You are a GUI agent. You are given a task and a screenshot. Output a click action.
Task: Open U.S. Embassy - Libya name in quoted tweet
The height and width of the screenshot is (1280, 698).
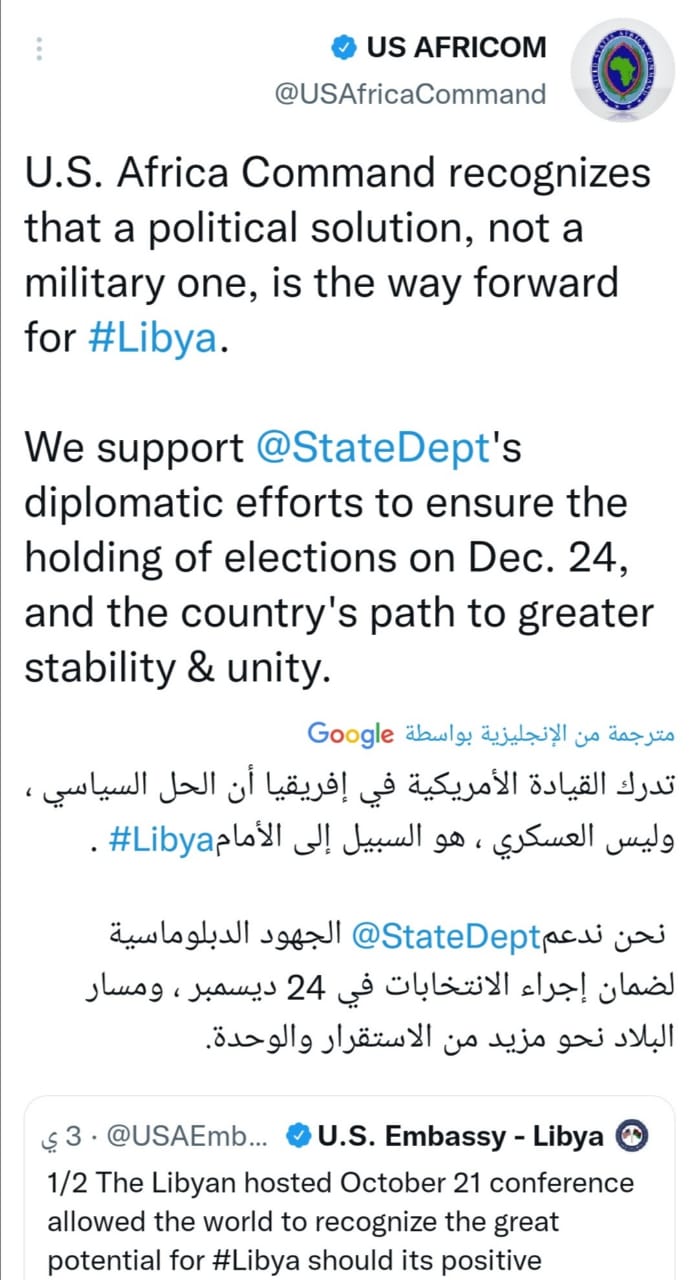(x=460, y=1136)
